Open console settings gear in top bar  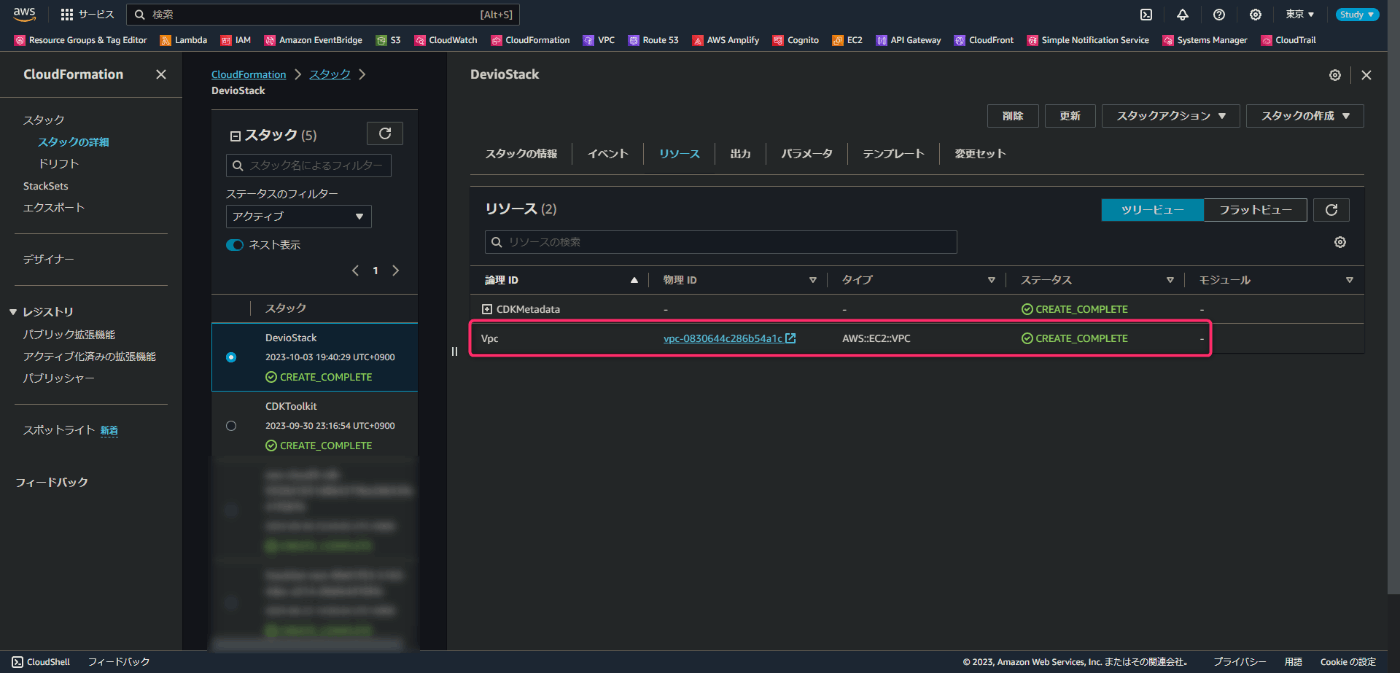point(1255,14)
